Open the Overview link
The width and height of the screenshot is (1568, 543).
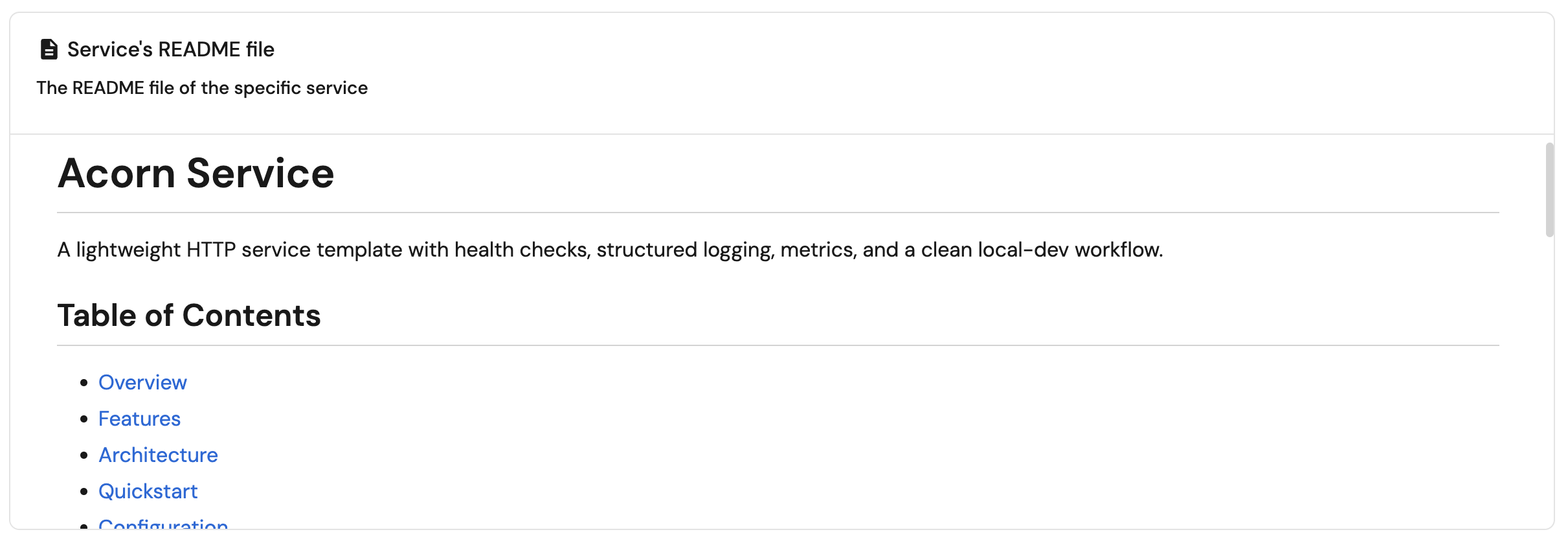click(x=142, y=382)
